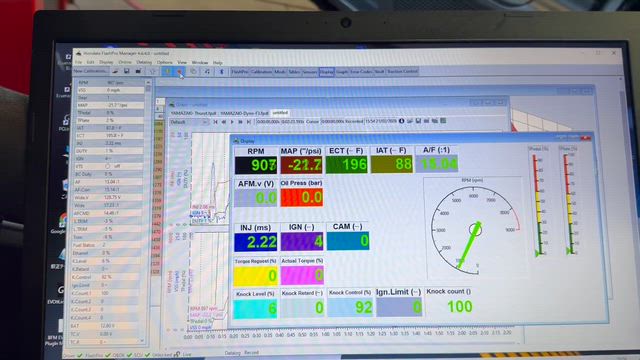Screen dimensions: 640x360
Task: Click the yellow Torque Request tile
Action: tap(256, 276)
